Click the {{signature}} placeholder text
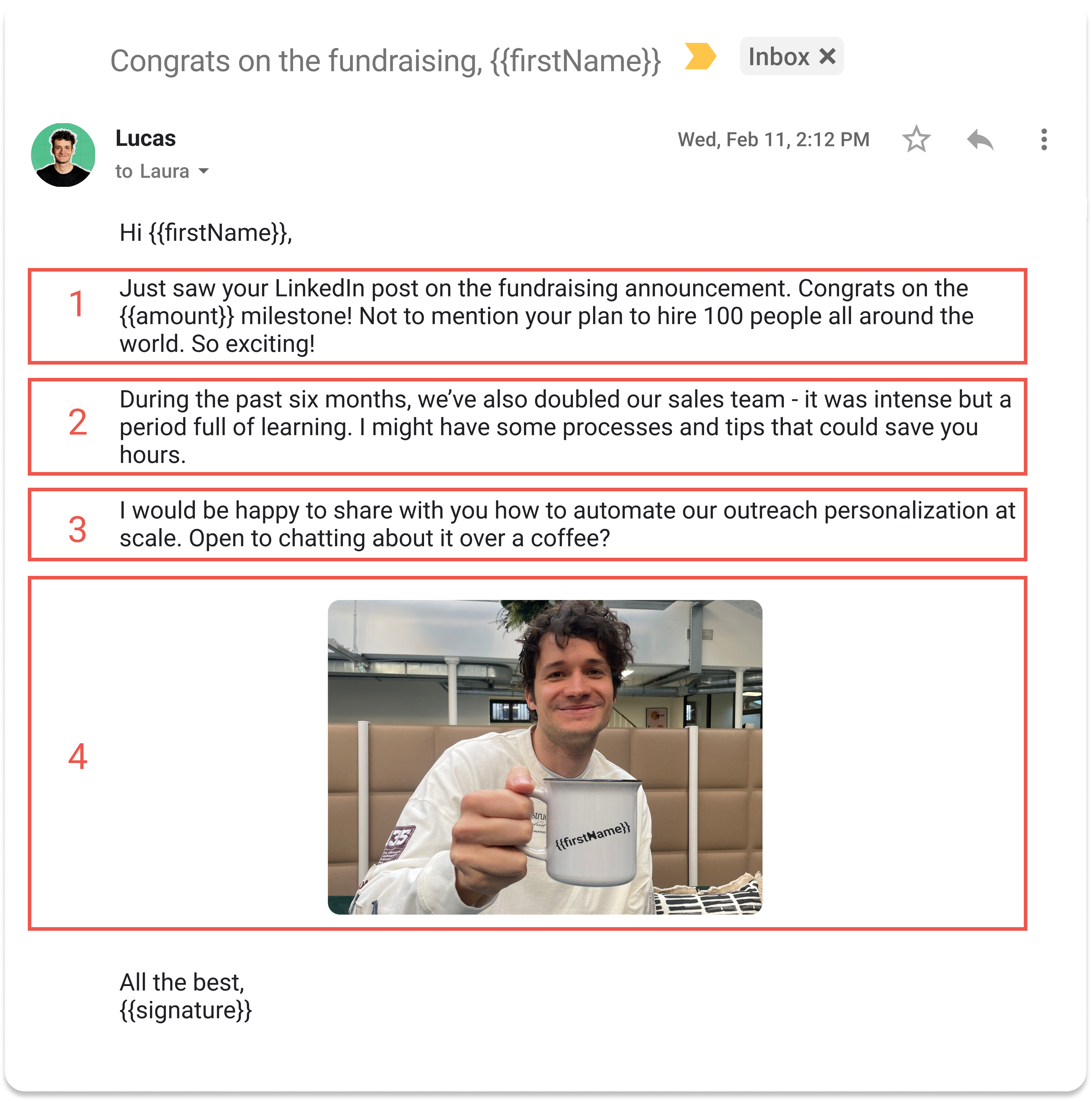Screen dimensions: 1092x1101 tap(186, 1010)
